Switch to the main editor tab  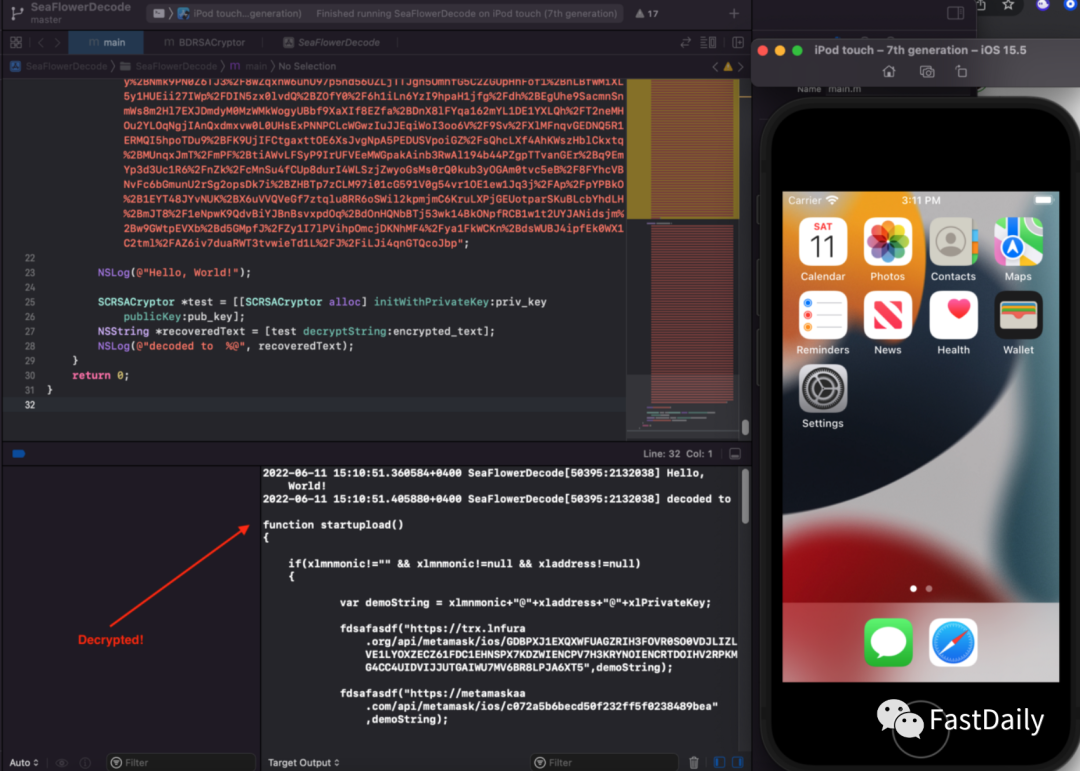tap(106, 43)
